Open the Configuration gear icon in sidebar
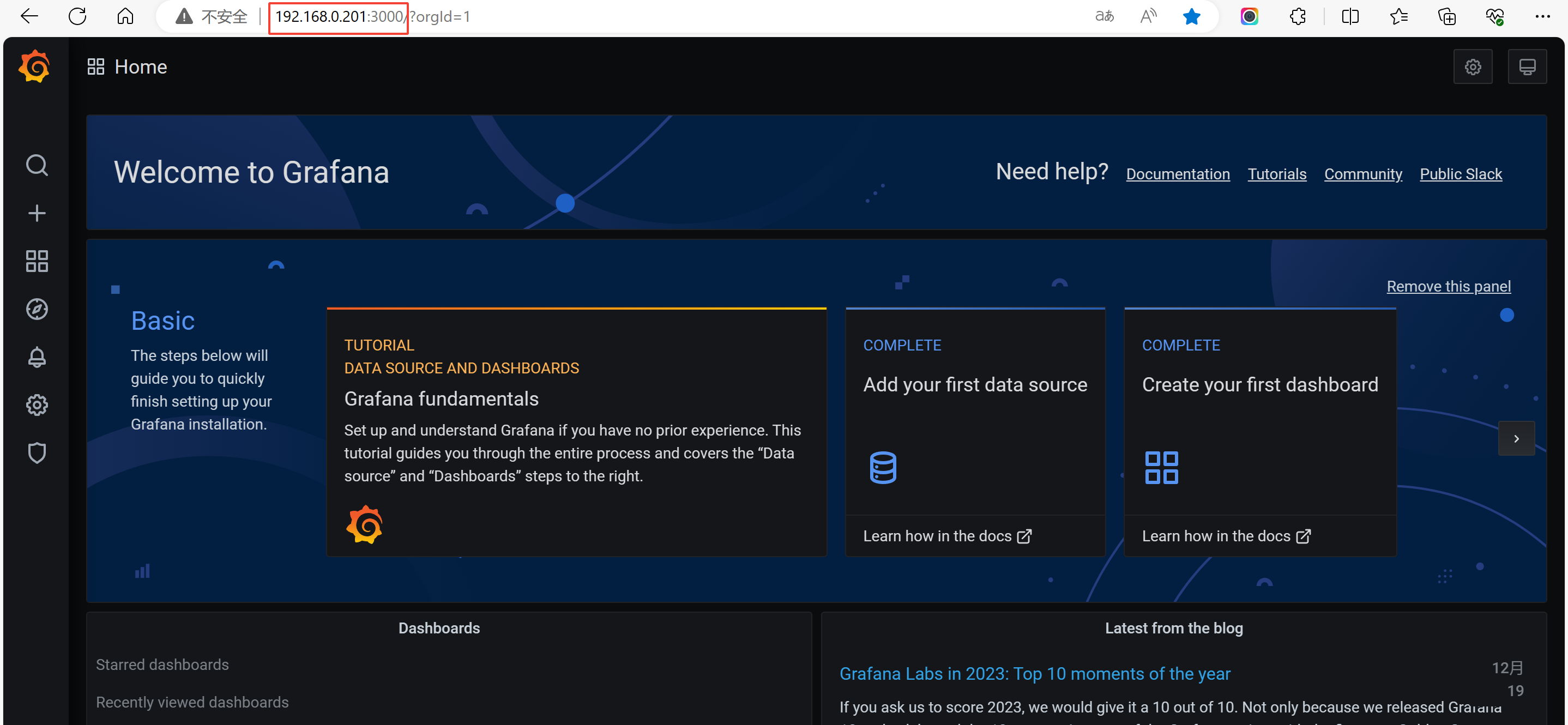This screenshot has height=725, width=1568. [37, 405]
